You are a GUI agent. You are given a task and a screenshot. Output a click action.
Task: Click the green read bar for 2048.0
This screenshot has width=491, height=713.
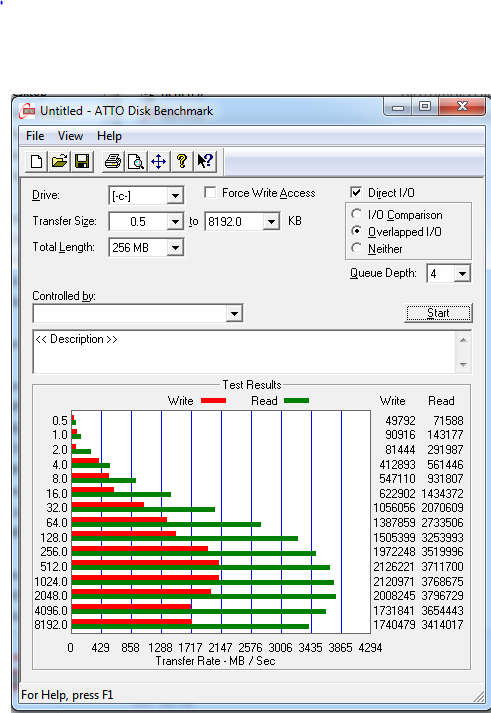coord(204,596)
